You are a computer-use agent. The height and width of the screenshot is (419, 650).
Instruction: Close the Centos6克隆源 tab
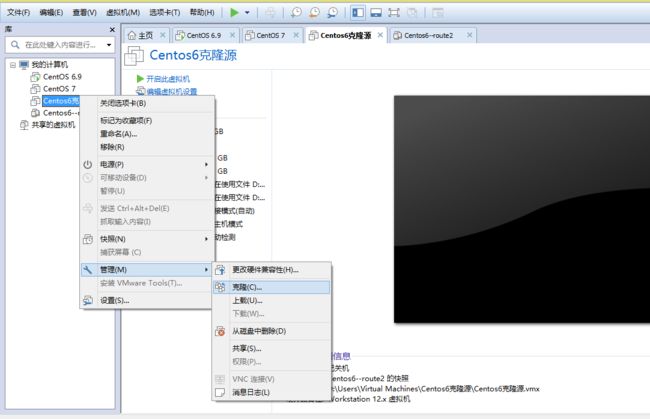click(x=380, y=35)
